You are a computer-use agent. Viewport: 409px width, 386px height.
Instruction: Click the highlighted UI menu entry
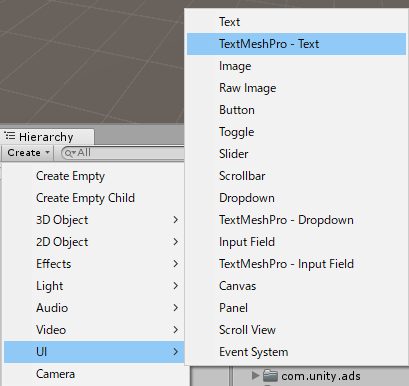click(94, 352)
